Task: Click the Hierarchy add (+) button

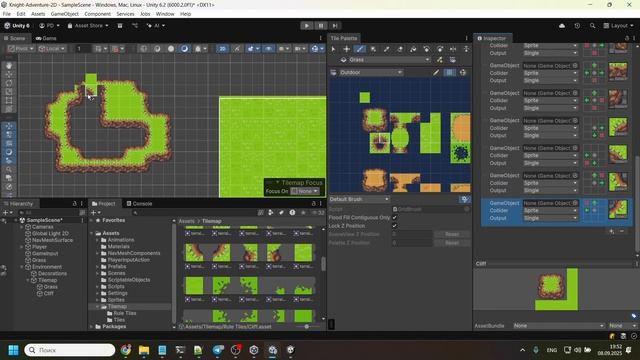Action: 7,213
